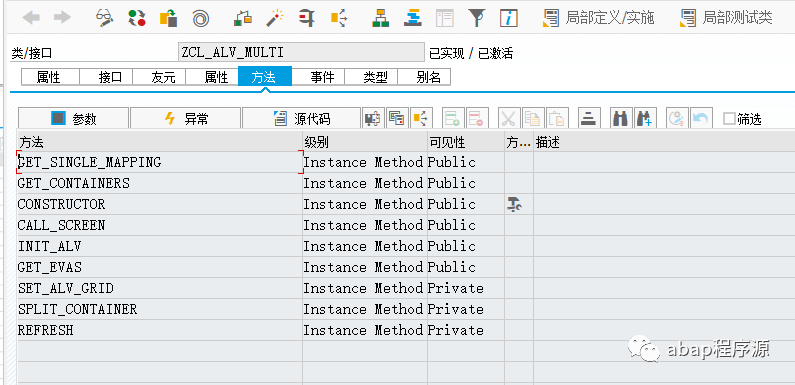
Task: Click the Public visibility cell for GET_EVAS
Action: [x=466, y=267]
